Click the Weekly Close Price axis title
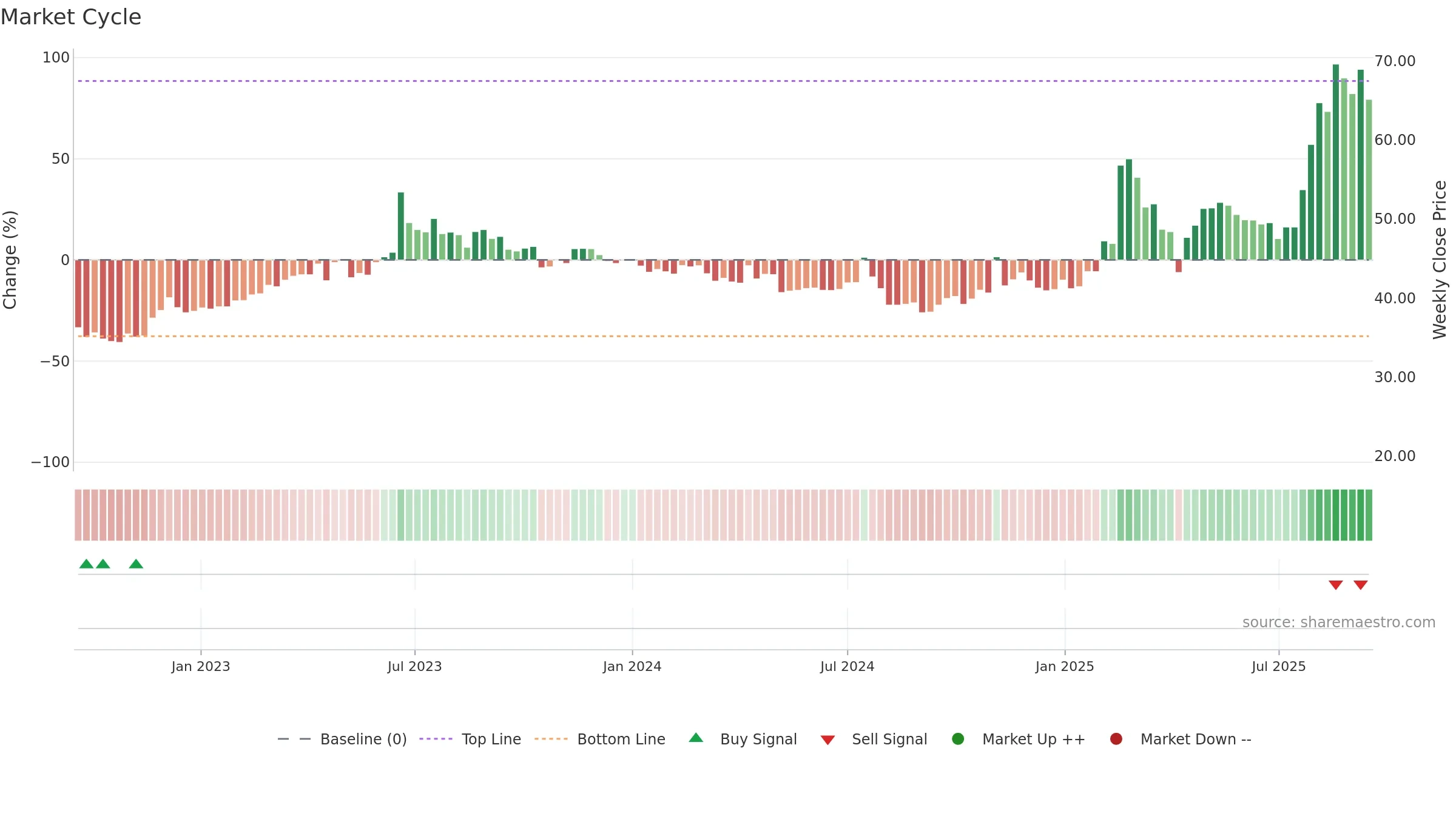Screen dimensions: 1456x819 click(1440, 260)
